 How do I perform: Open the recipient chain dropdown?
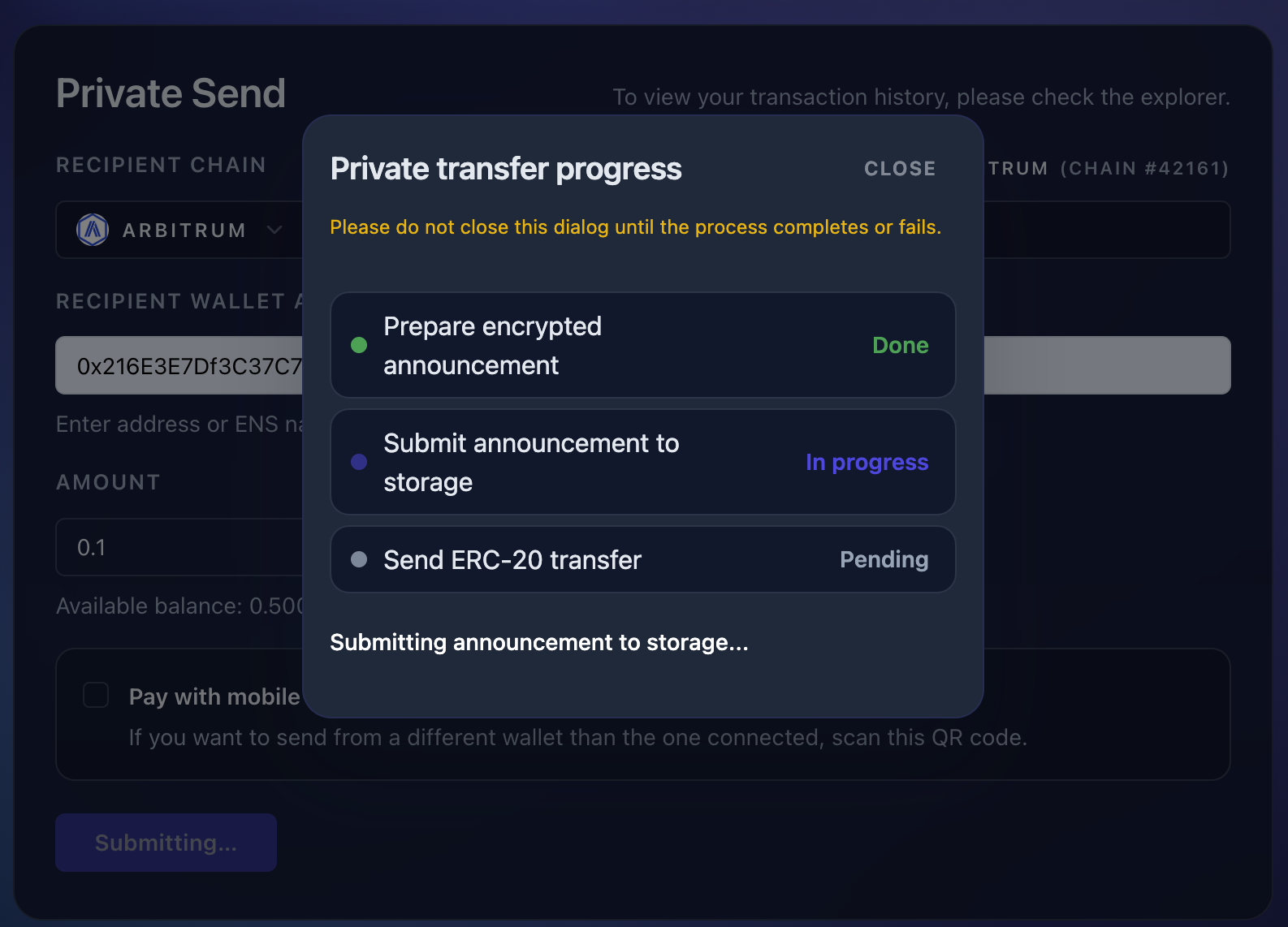click(180, 230)
